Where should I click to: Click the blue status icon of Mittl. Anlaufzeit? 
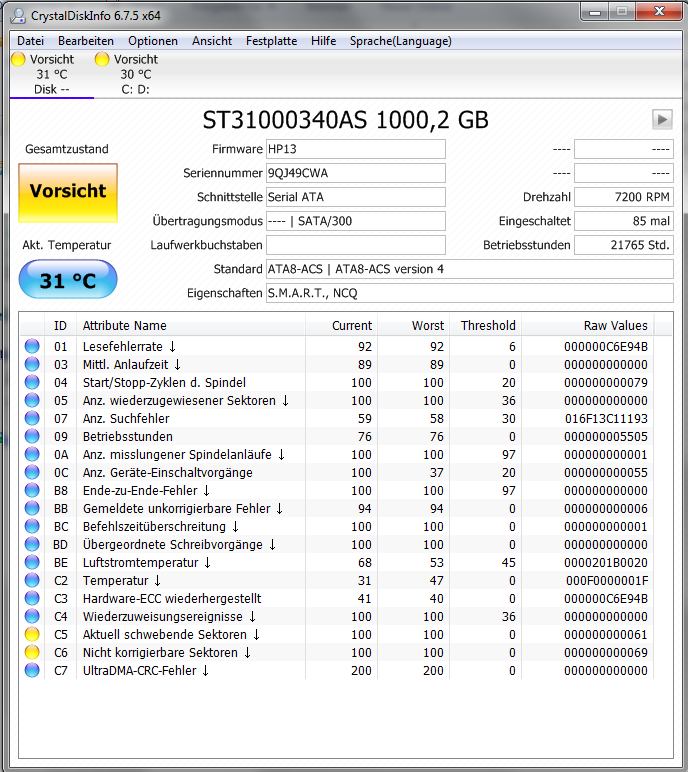32,364
